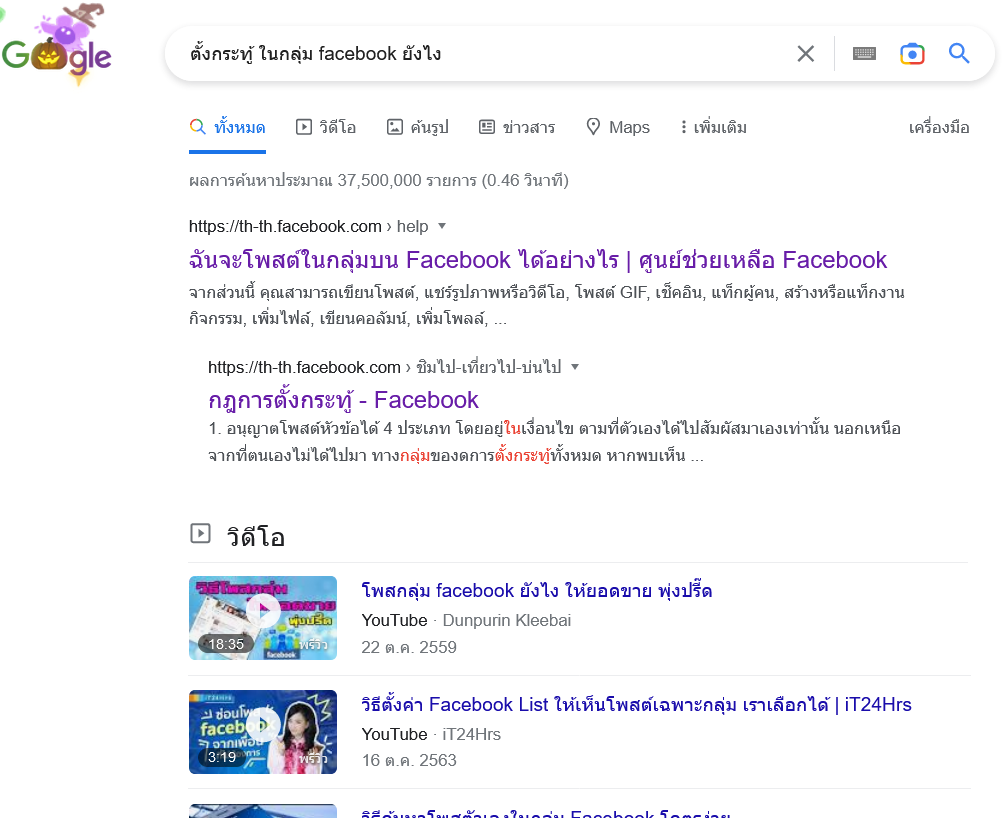Screen dimensions: 1002x818
Task: Open the Maps tab
Action: coord(618,127)
